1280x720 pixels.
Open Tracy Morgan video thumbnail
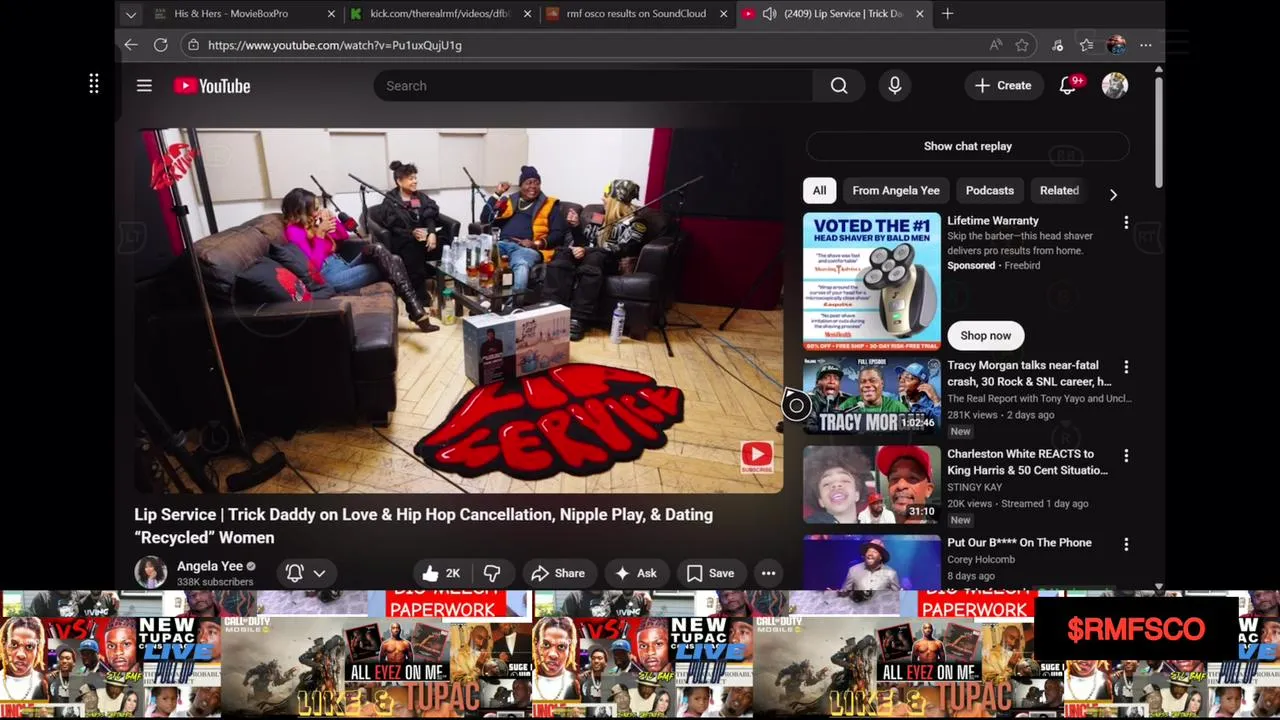[872, 396]
